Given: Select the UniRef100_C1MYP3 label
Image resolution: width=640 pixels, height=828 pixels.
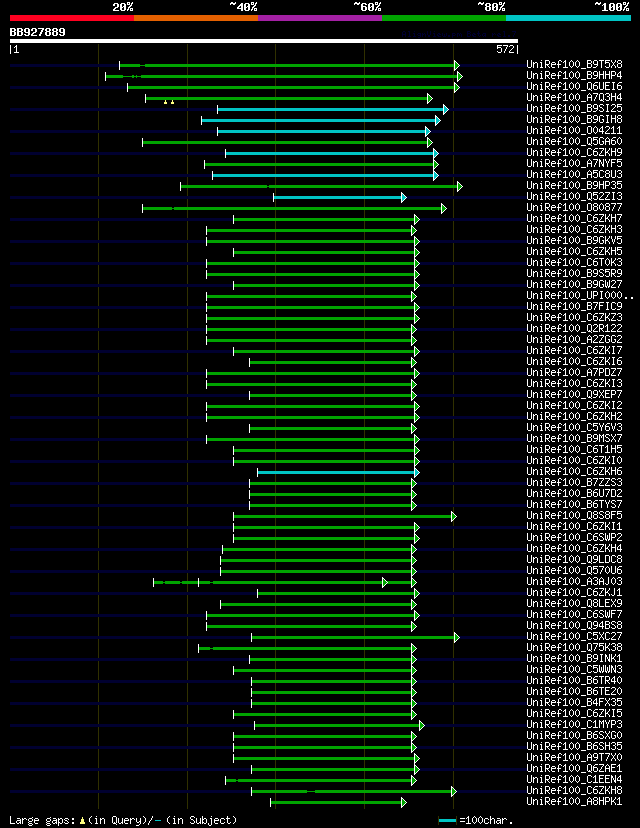Looking at the screenshot, I should point(575,725).
